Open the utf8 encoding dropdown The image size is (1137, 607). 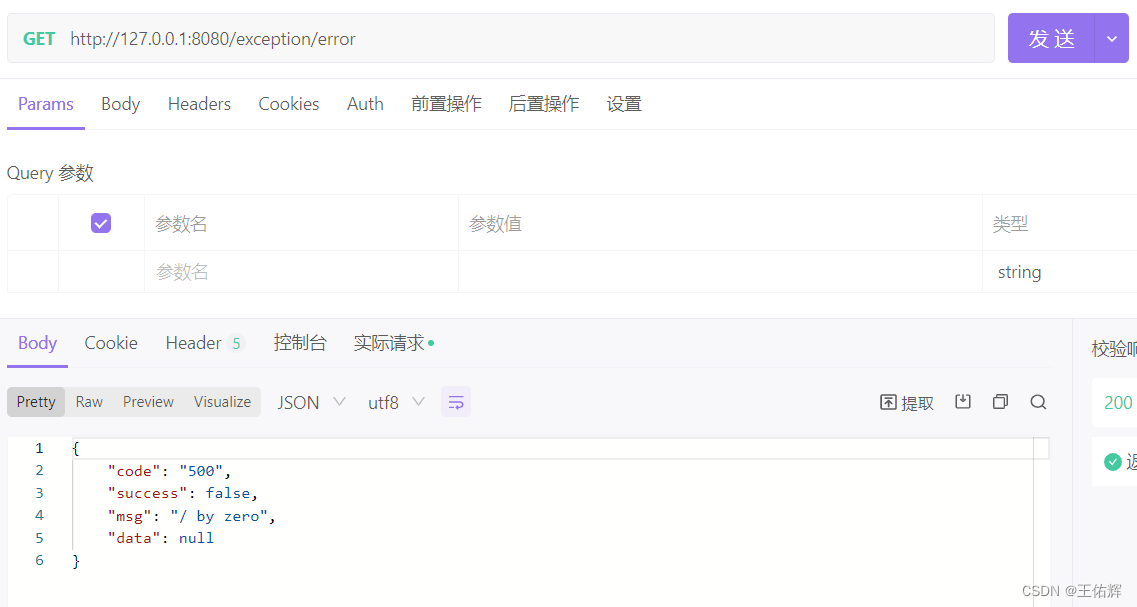[396, 402]
